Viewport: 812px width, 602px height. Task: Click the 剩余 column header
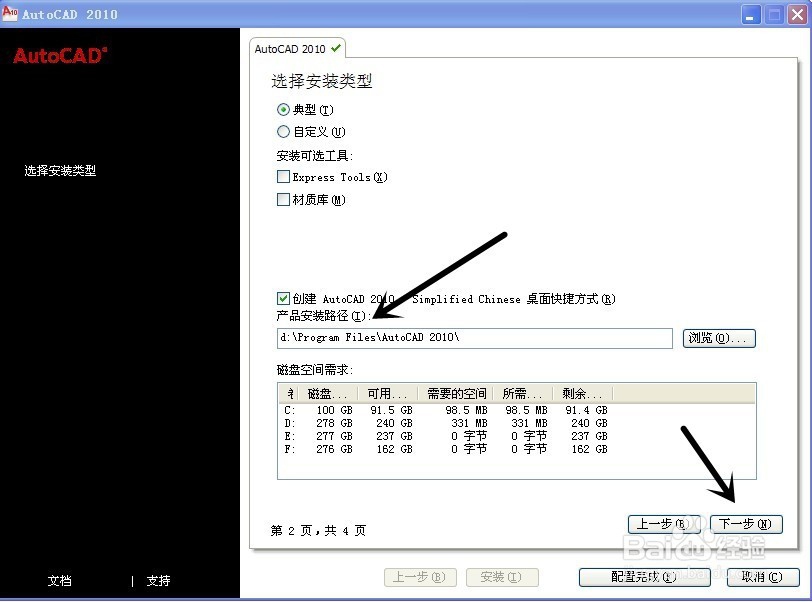583,394
